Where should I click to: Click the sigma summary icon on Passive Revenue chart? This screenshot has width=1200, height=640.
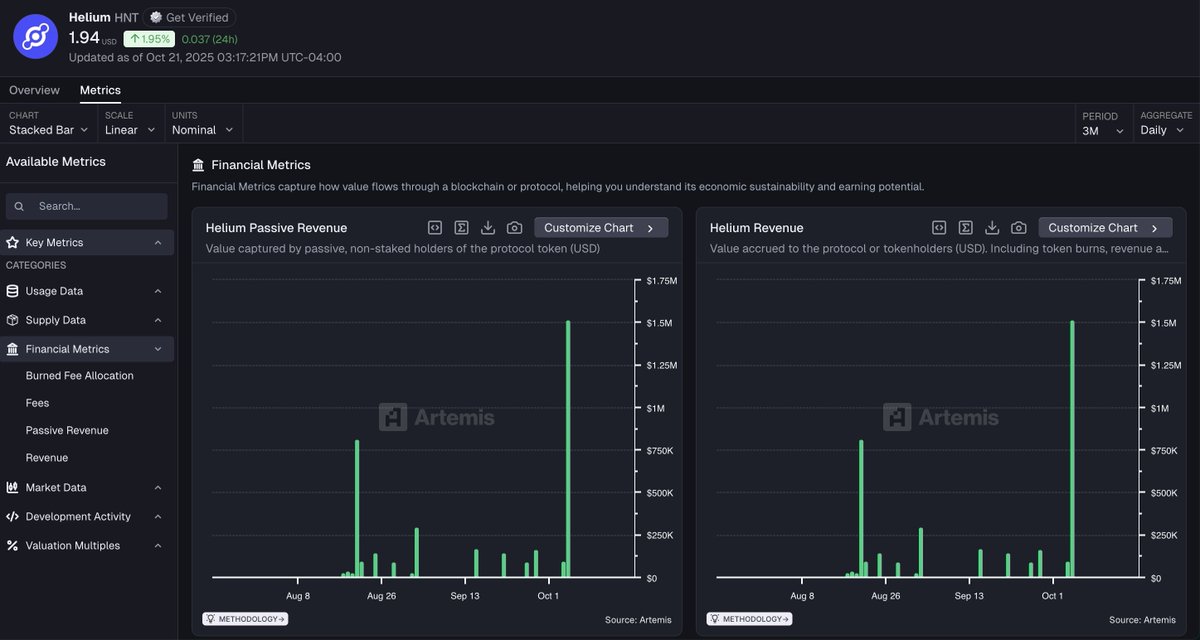click(461, 228)
